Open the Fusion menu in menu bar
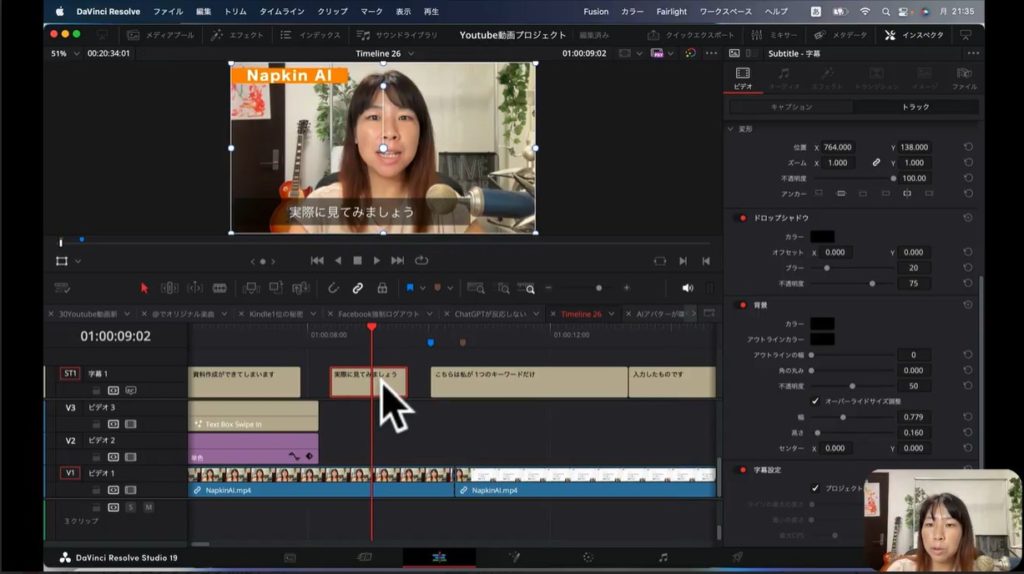This screenshot has width=1024, height=574. [x=595, y=11]
